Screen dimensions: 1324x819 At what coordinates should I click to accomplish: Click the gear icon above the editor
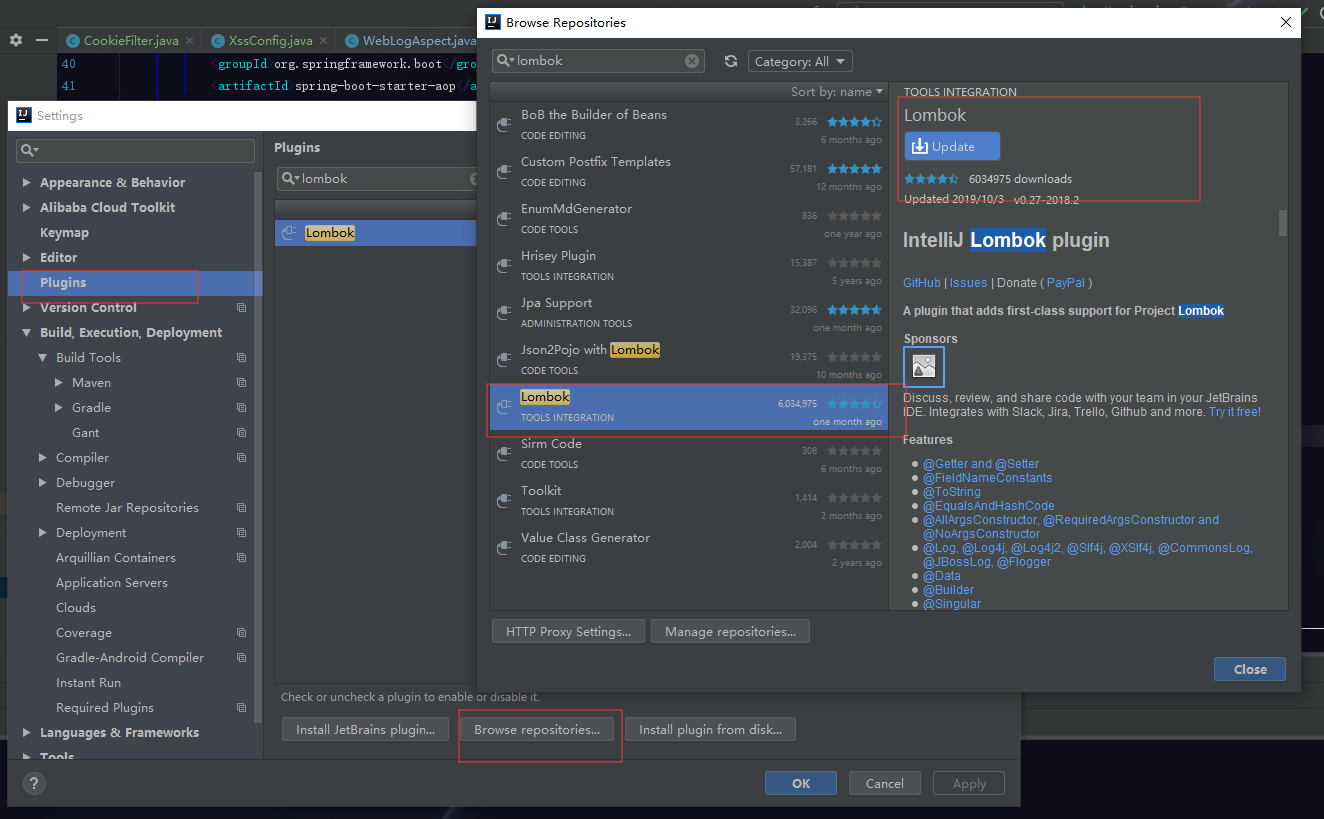coord(15,40)
